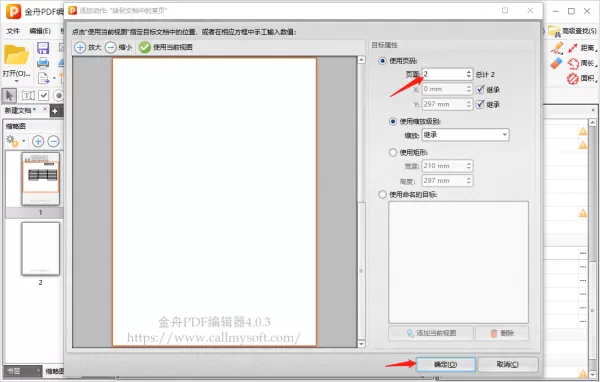Click the 宽度 width input field
This screenshot has width=600, height=382.
click(x=444, y=166)
